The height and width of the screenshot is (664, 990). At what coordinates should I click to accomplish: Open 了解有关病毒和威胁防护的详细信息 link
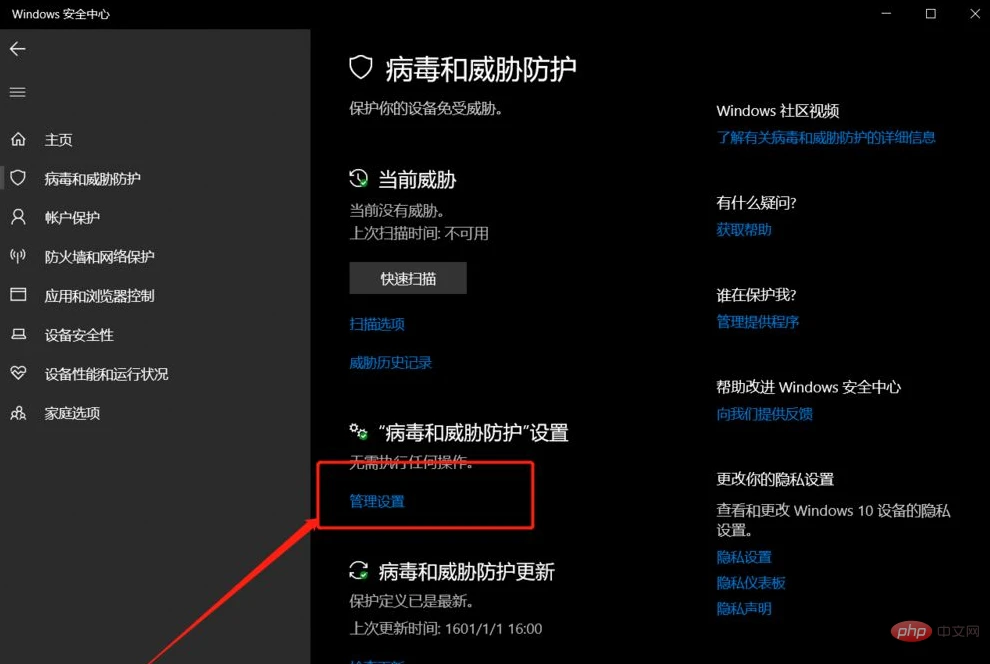(x=826, y=137)
